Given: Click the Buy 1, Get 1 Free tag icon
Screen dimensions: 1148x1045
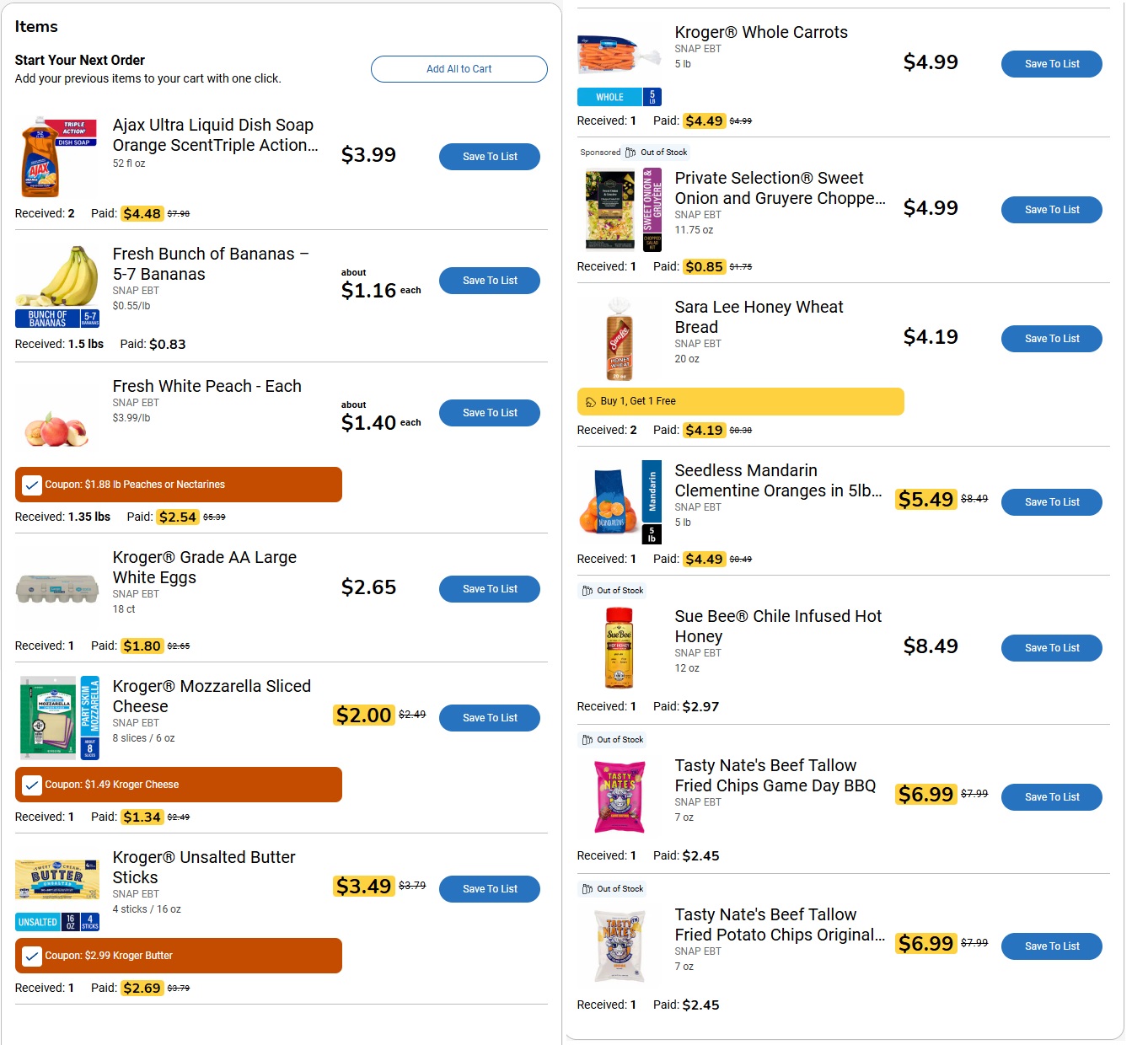Looking at the screenshot, I should pyautogui.click(x=591, y=401).
